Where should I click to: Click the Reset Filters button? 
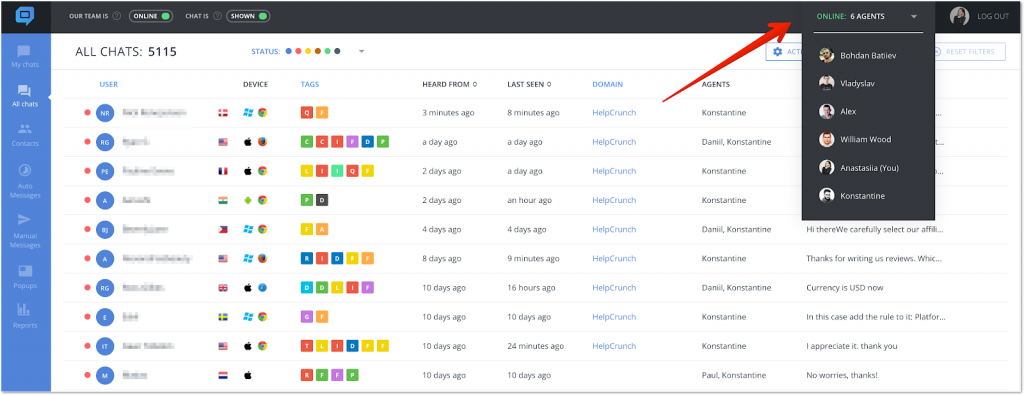coord(969,52)
